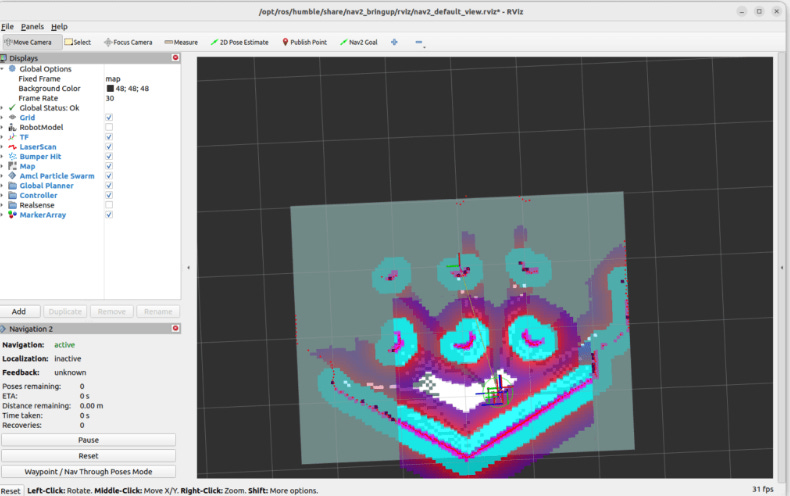Close the Navigation 2 panel

[x=175, y=328]
